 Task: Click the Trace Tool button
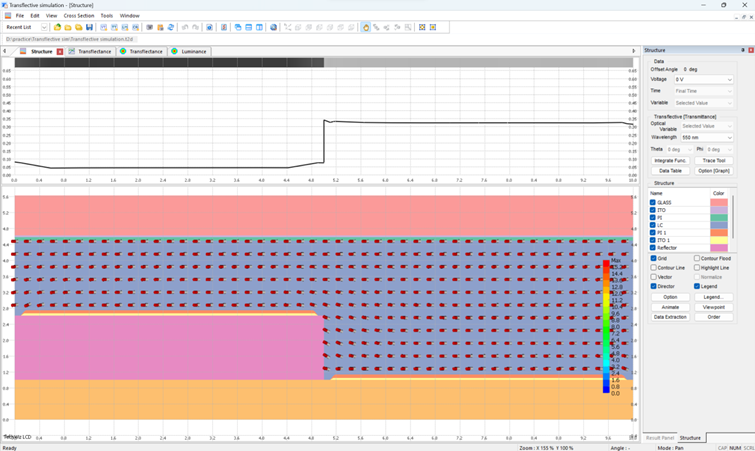click(714, 161)
